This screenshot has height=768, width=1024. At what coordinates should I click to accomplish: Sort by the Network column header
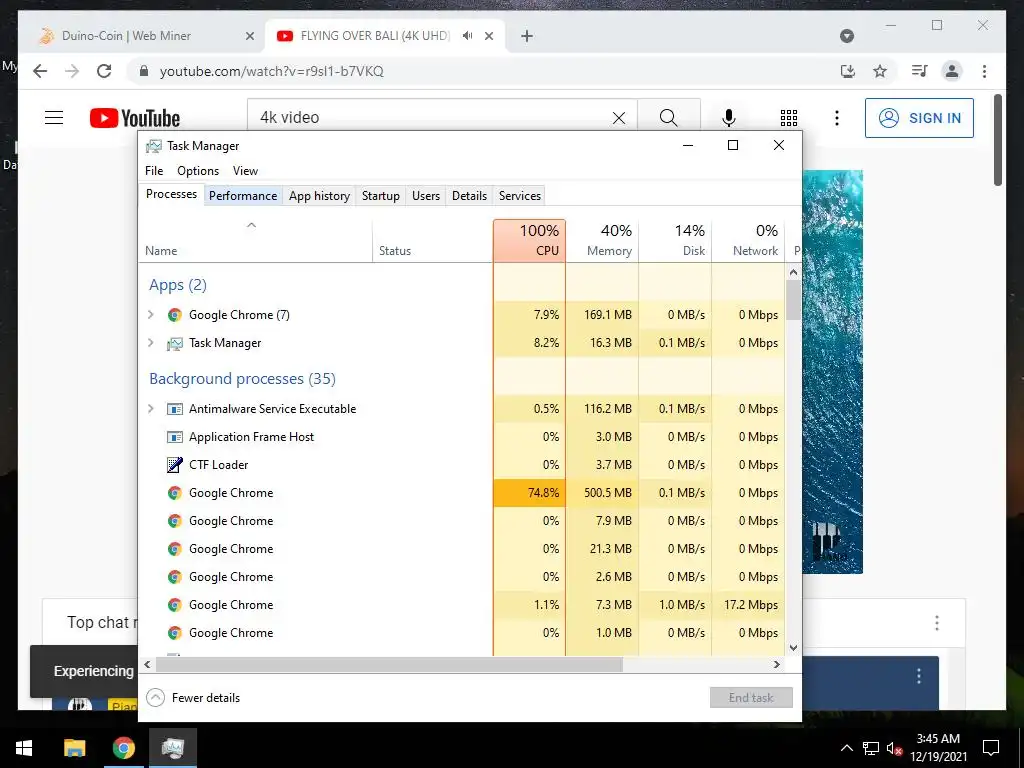[748, 240]
